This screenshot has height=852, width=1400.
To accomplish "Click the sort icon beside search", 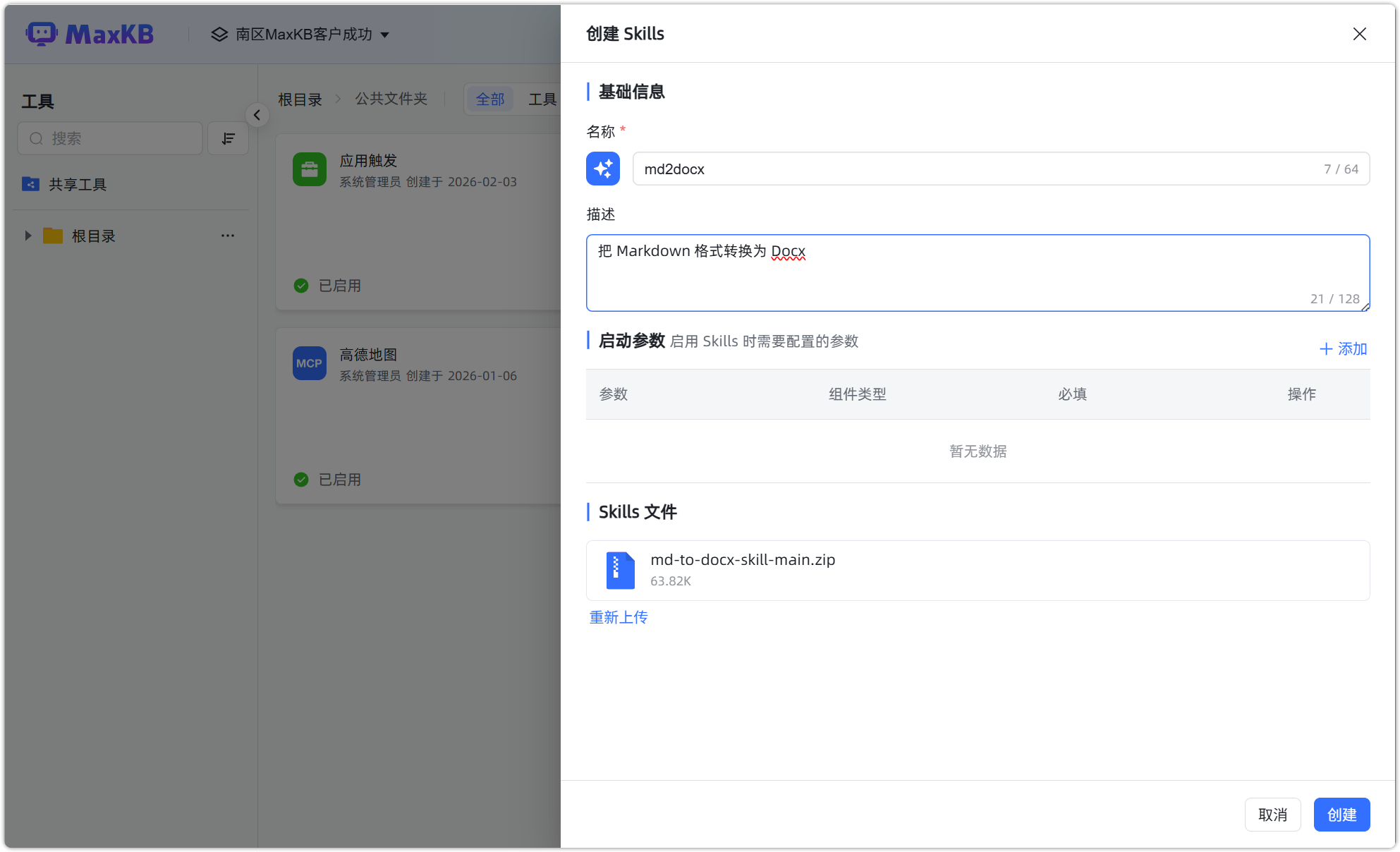I will pyautogui.click(x=228, y=138).
